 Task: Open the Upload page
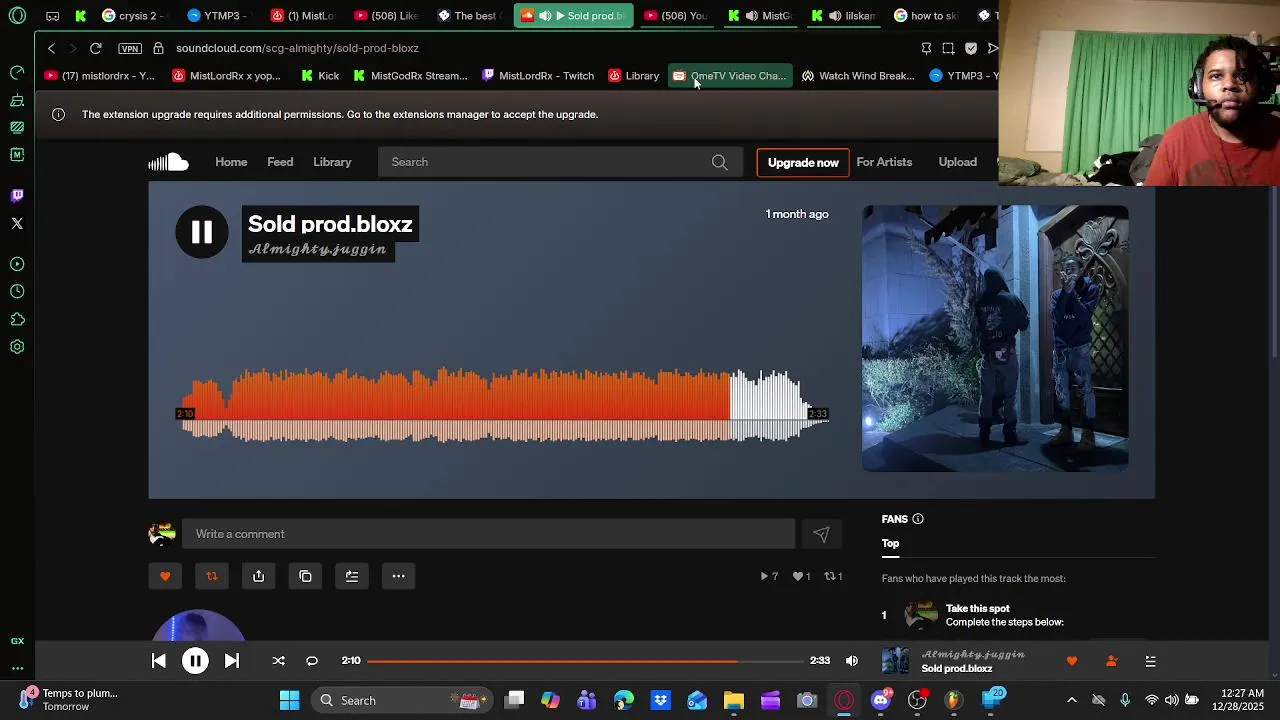(x=957, y=162)
